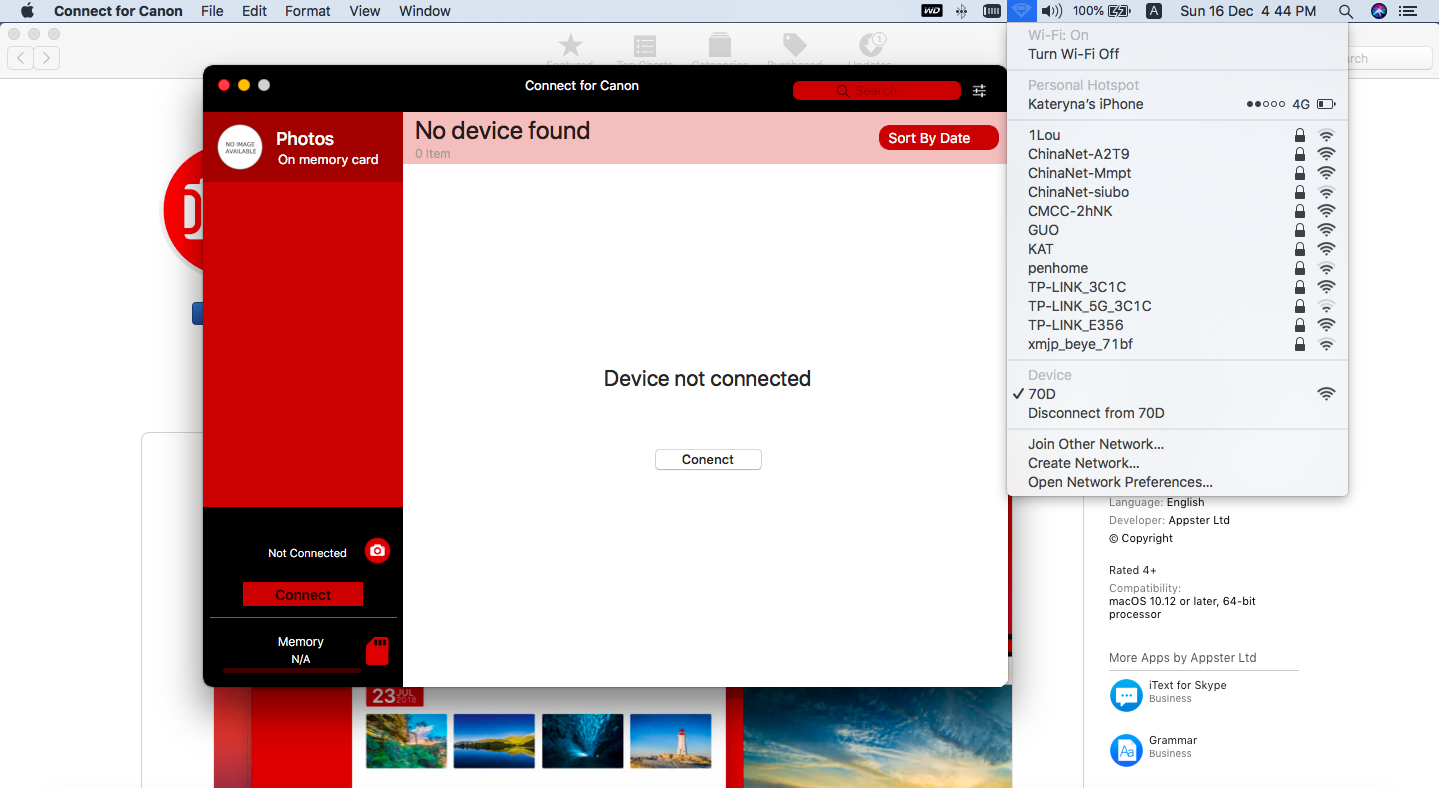Join the TP-LINK_5G_3C1C network

pos(1177,306)
